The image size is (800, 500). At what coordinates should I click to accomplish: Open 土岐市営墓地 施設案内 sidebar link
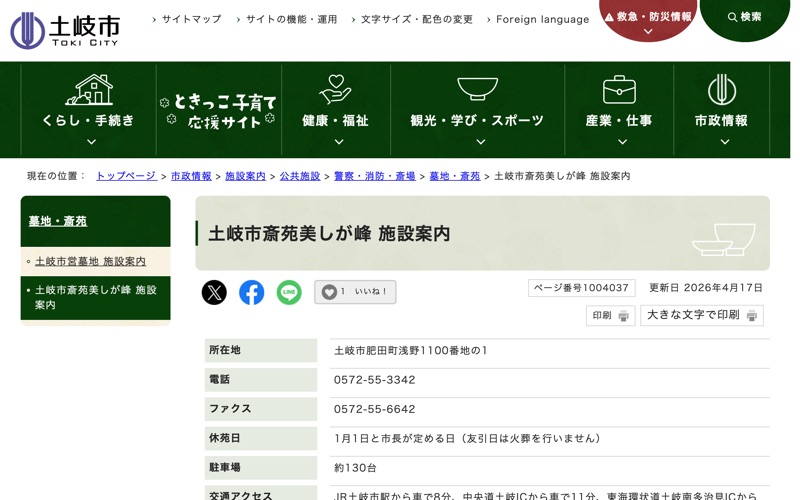coord(90,261)
